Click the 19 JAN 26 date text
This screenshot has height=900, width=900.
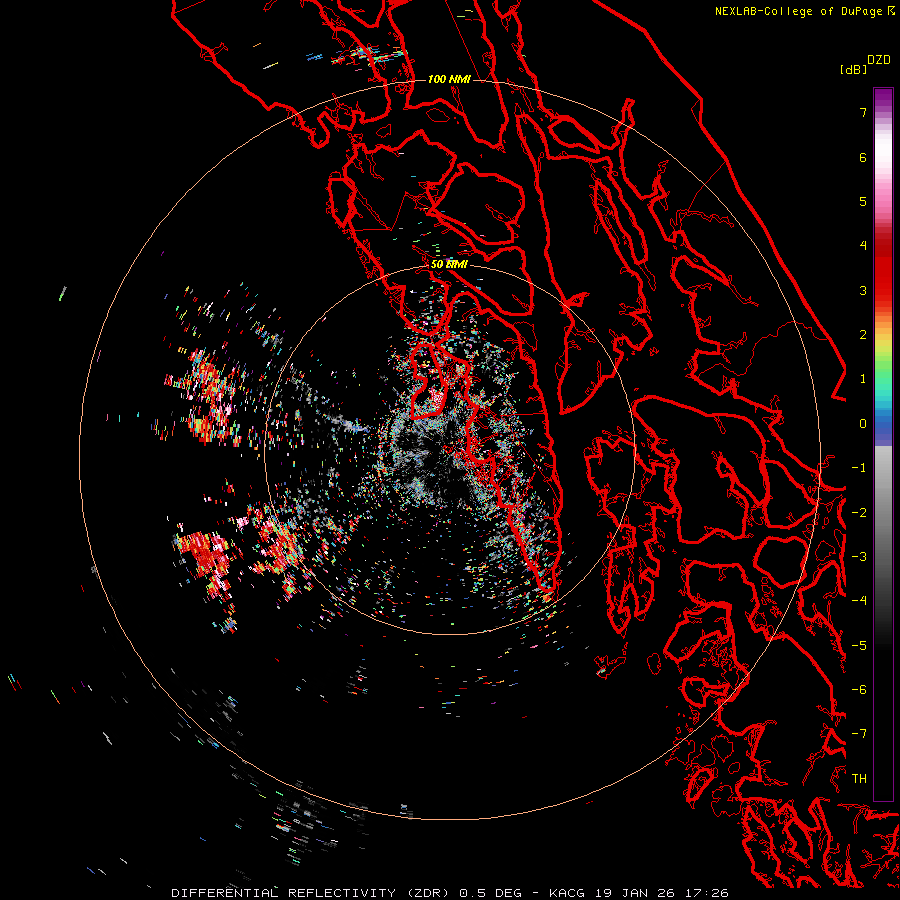pyautogui.click(x=634, y=893)
